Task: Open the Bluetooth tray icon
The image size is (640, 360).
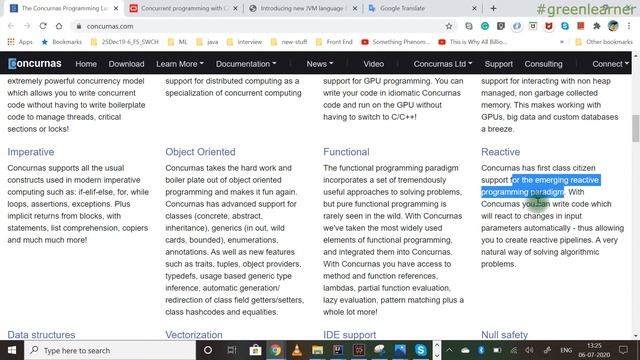Action: 481,350
